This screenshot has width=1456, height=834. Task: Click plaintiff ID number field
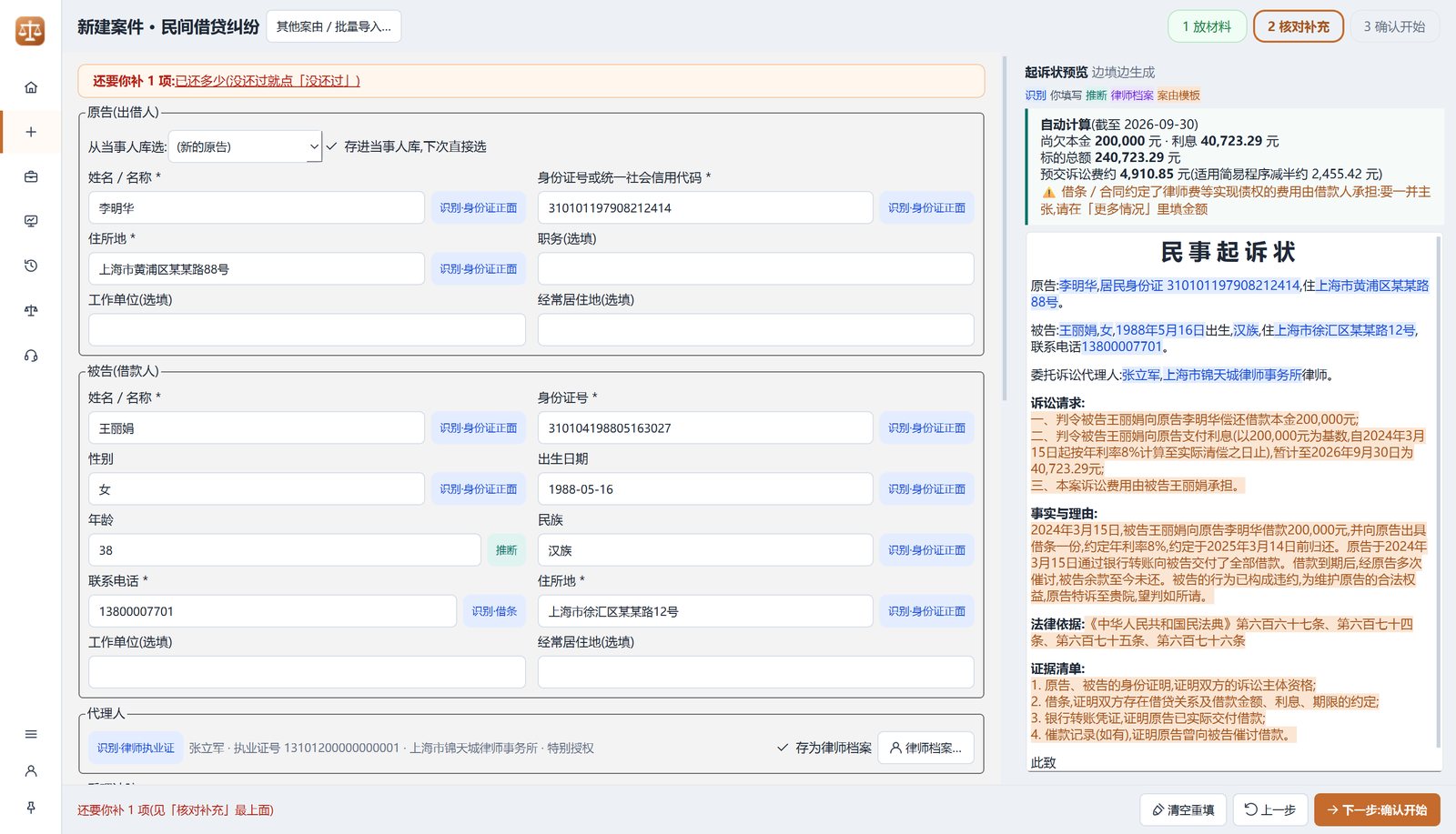tap(705, 207)
